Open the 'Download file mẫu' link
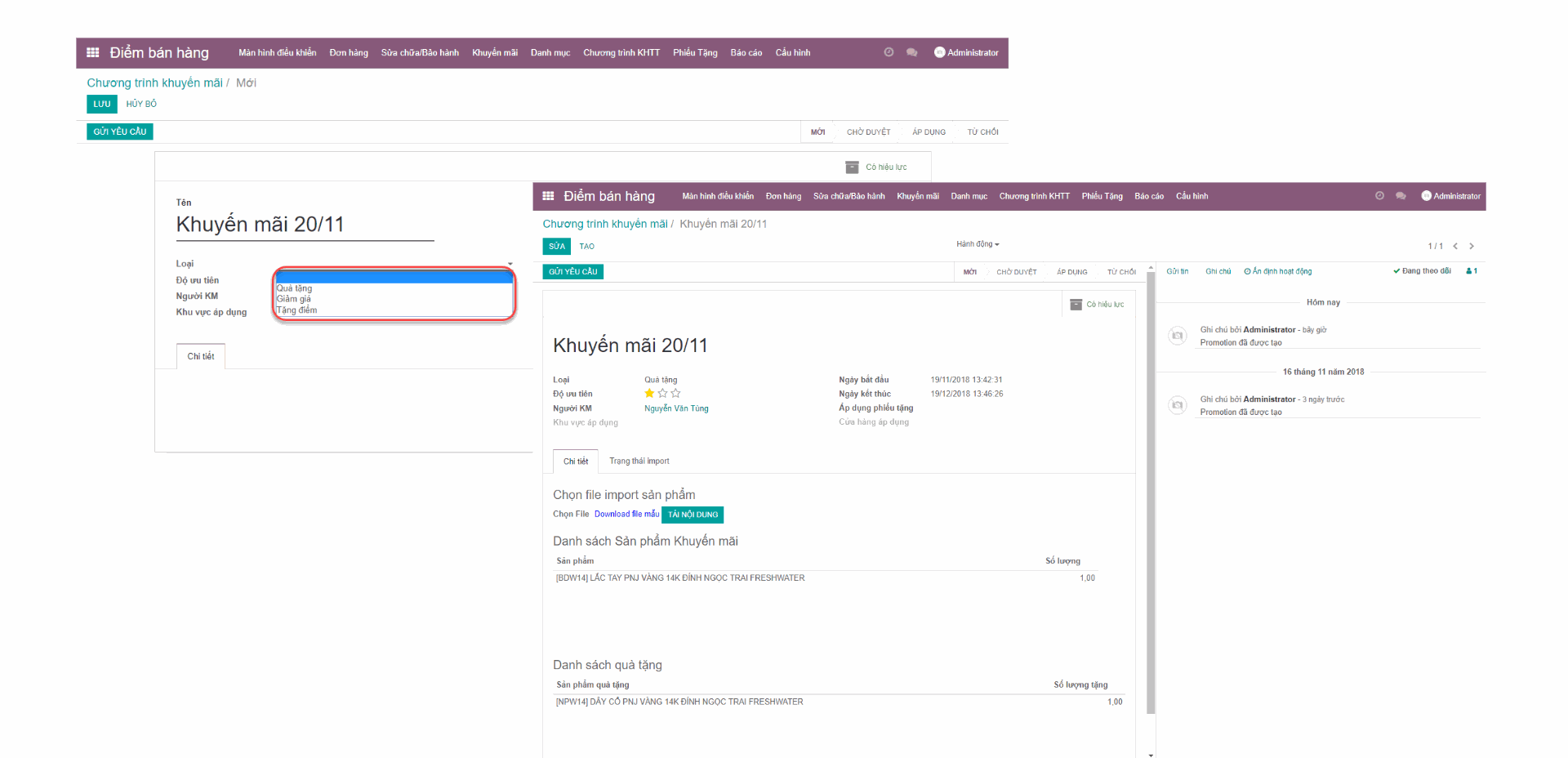This screenshot has height=758, width=1568. (x=626, y=514)
